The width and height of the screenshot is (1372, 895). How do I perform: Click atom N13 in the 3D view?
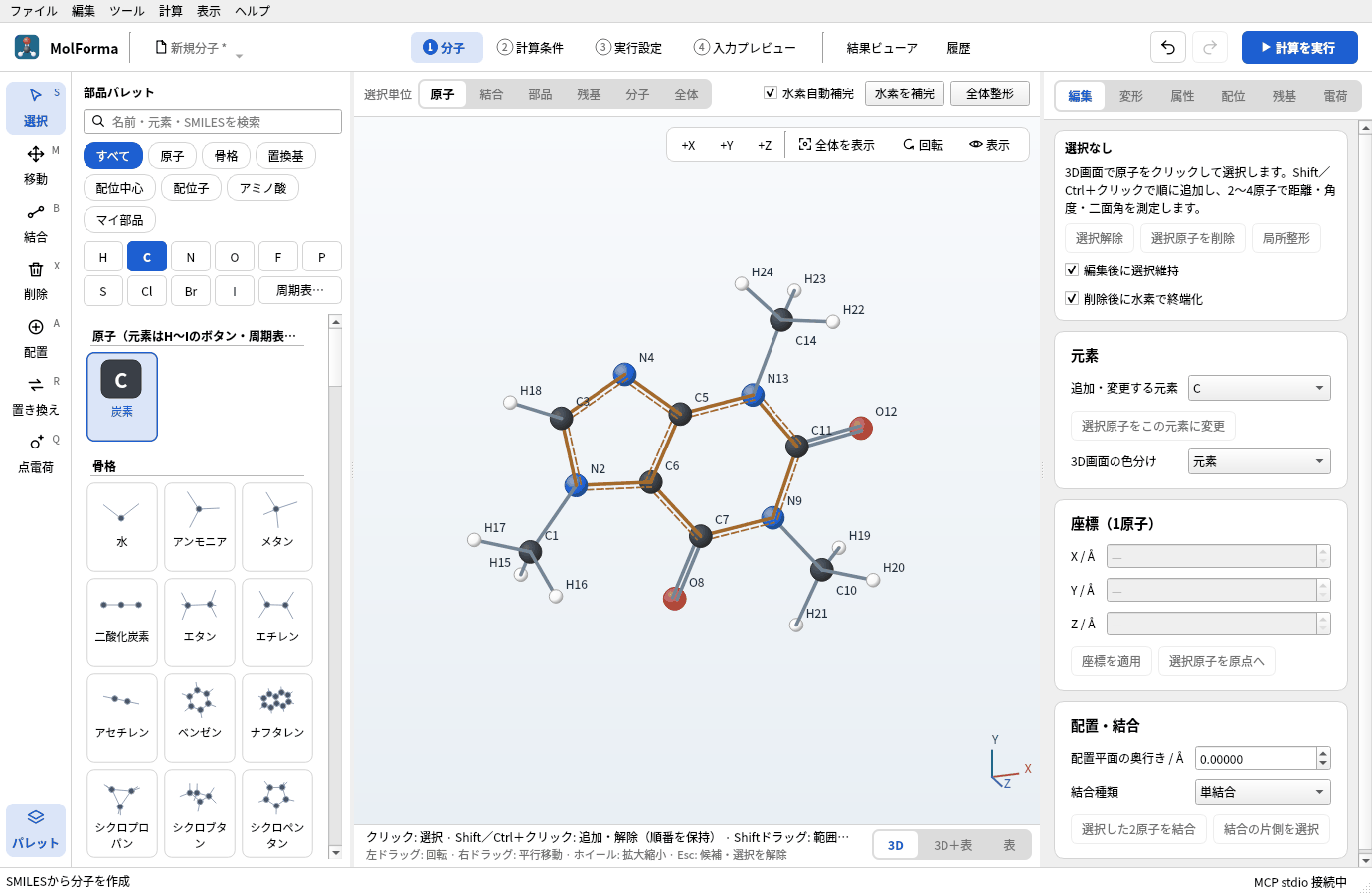click(x=753, y=395)
